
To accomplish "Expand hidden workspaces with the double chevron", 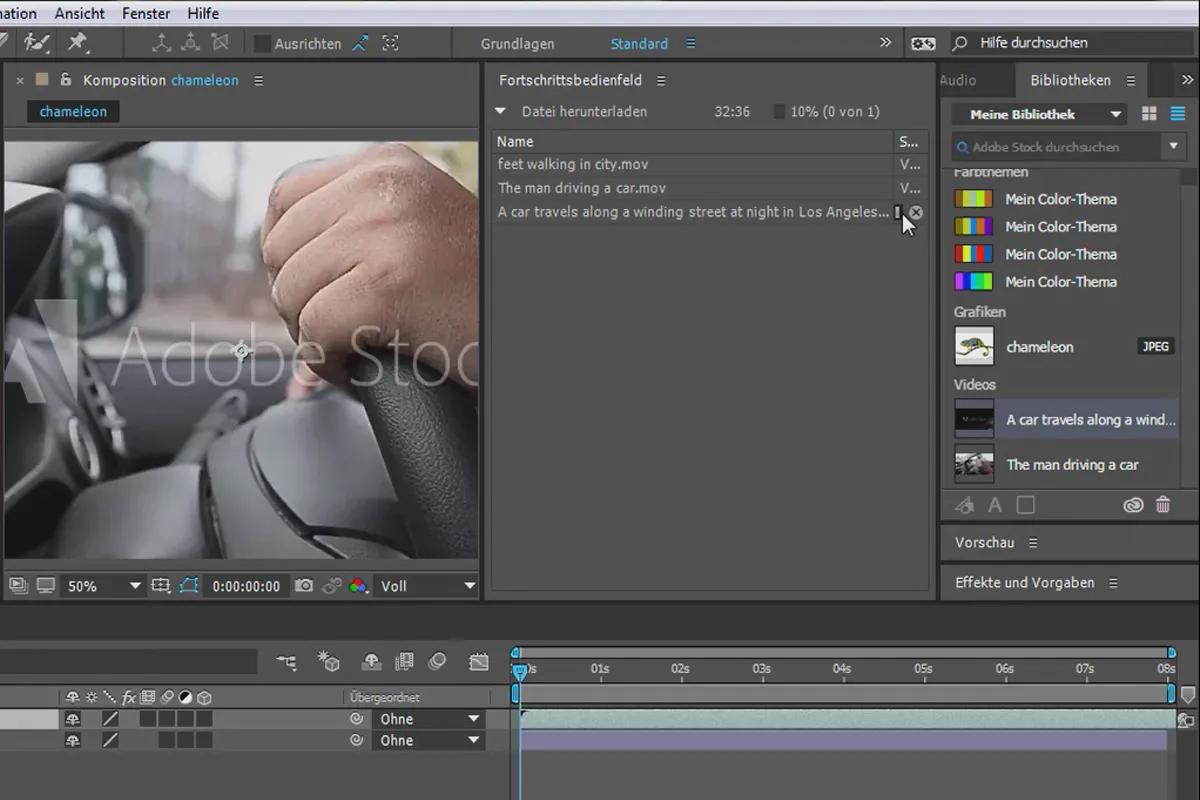I will tap(885, 43).
